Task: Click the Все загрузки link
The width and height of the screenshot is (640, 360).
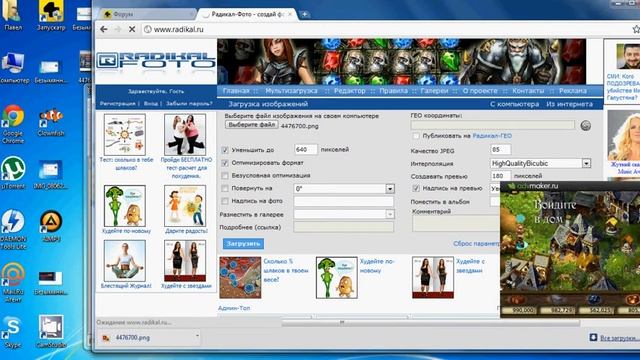Action: pos(619,338)
